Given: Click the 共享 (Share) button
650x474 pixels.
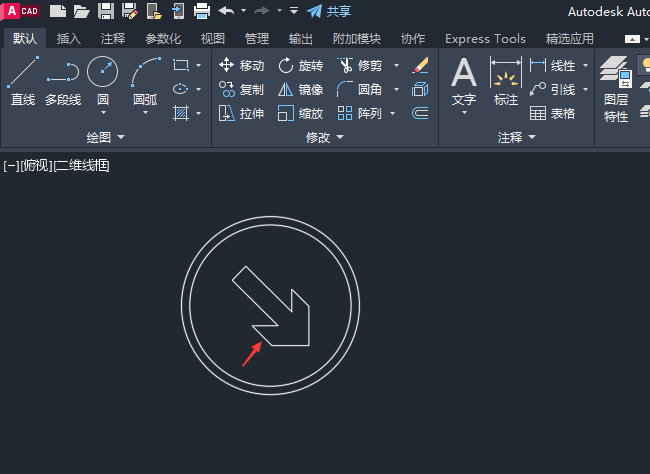Looking at the screenshot, I should point(329,11).
